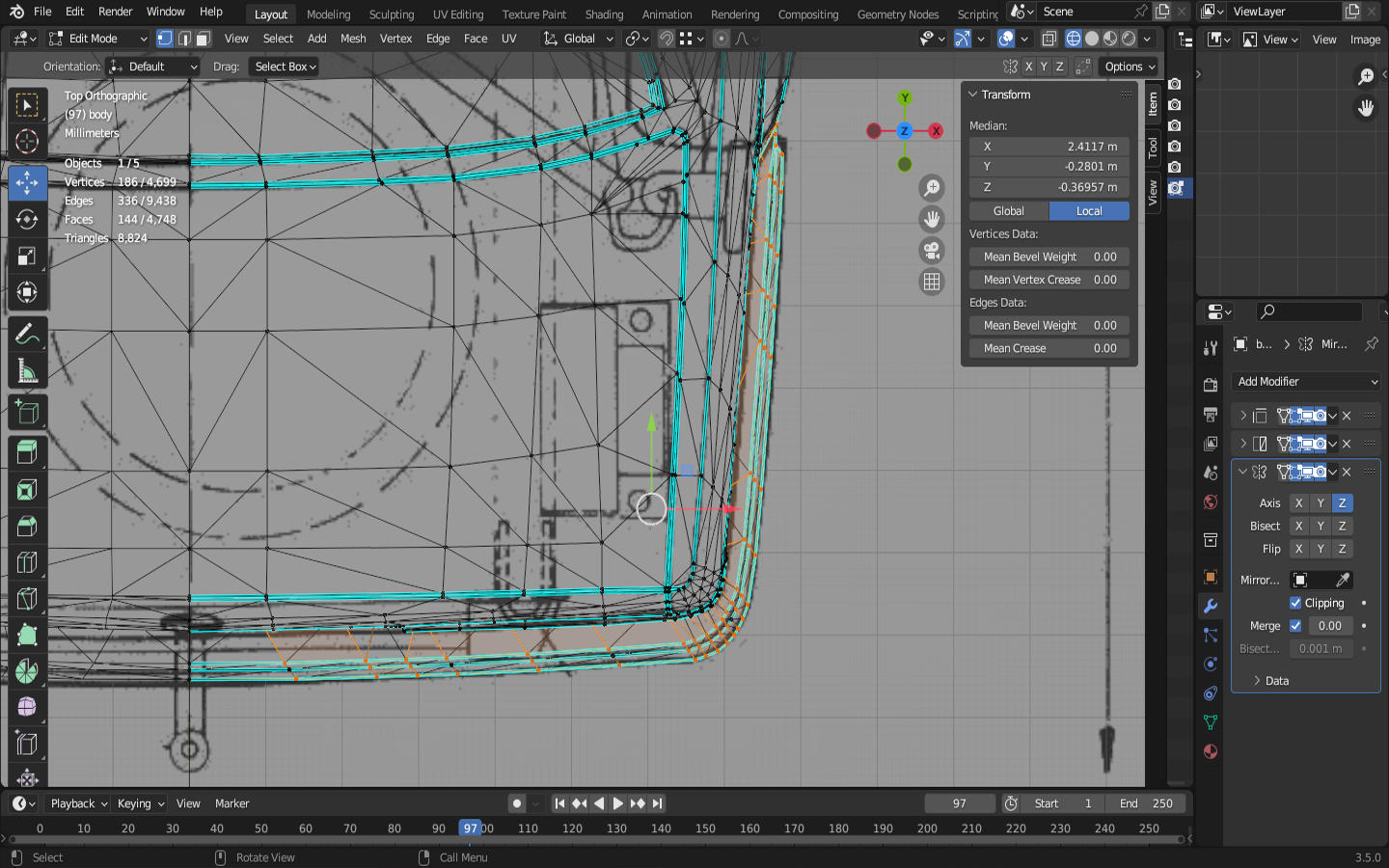Choose the 3D Cursor tool

(27, 142)
